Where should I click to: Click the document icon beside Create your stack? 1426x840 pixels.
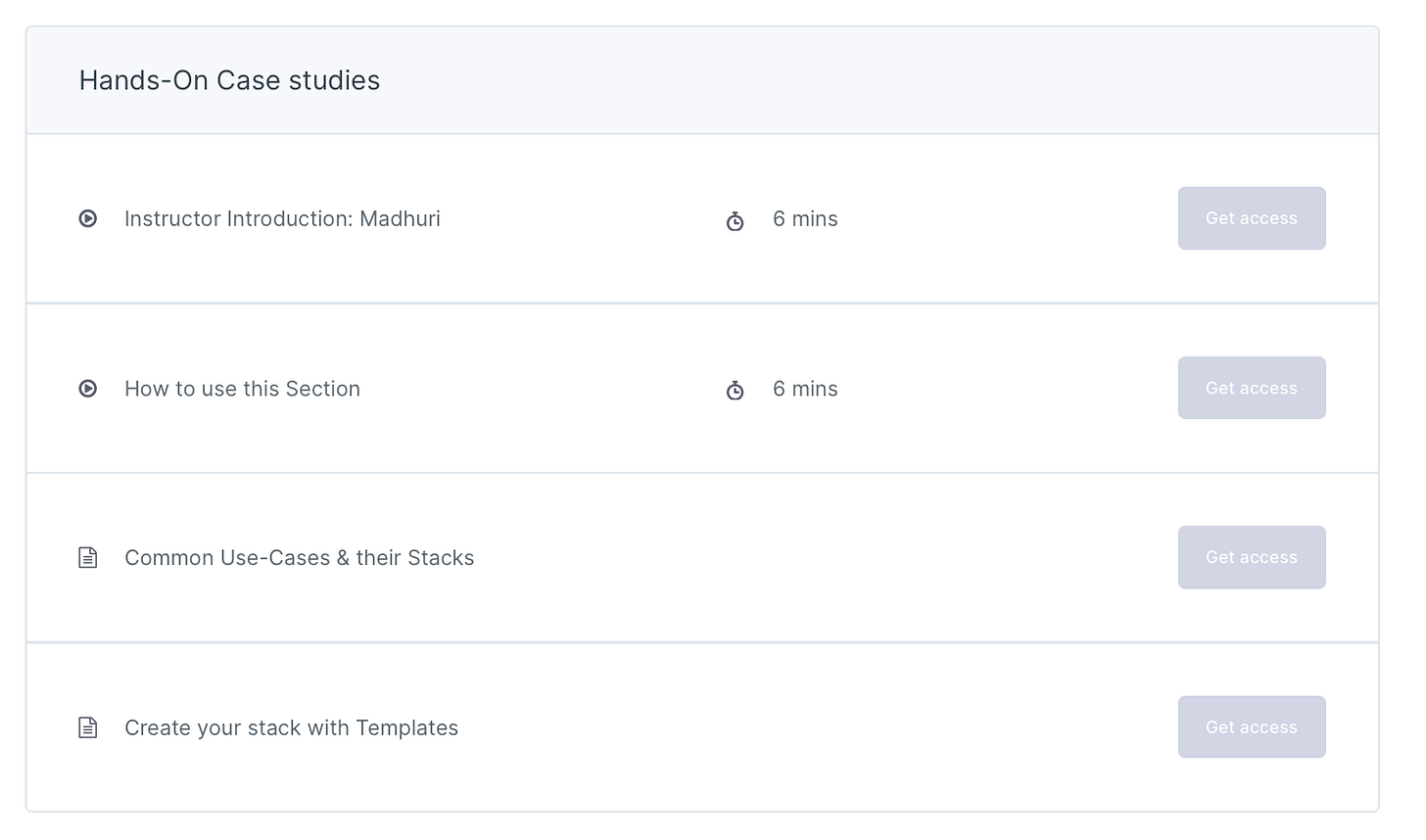(x=88, y=727)
